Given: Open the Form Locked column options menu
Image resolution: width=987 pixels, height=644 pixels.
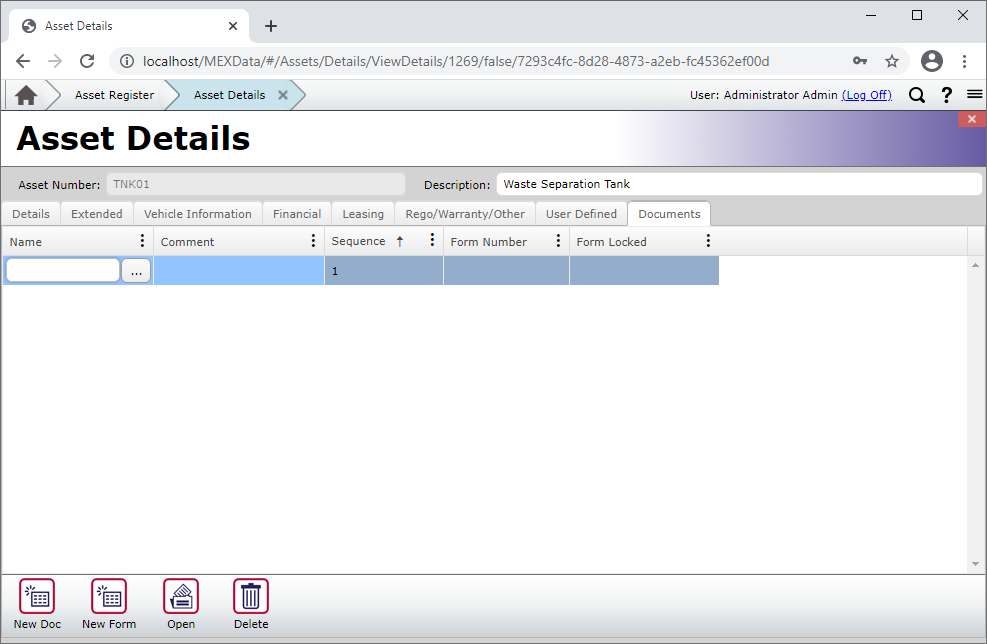Looking at the screenshot, I should click(x=708, y=240).
